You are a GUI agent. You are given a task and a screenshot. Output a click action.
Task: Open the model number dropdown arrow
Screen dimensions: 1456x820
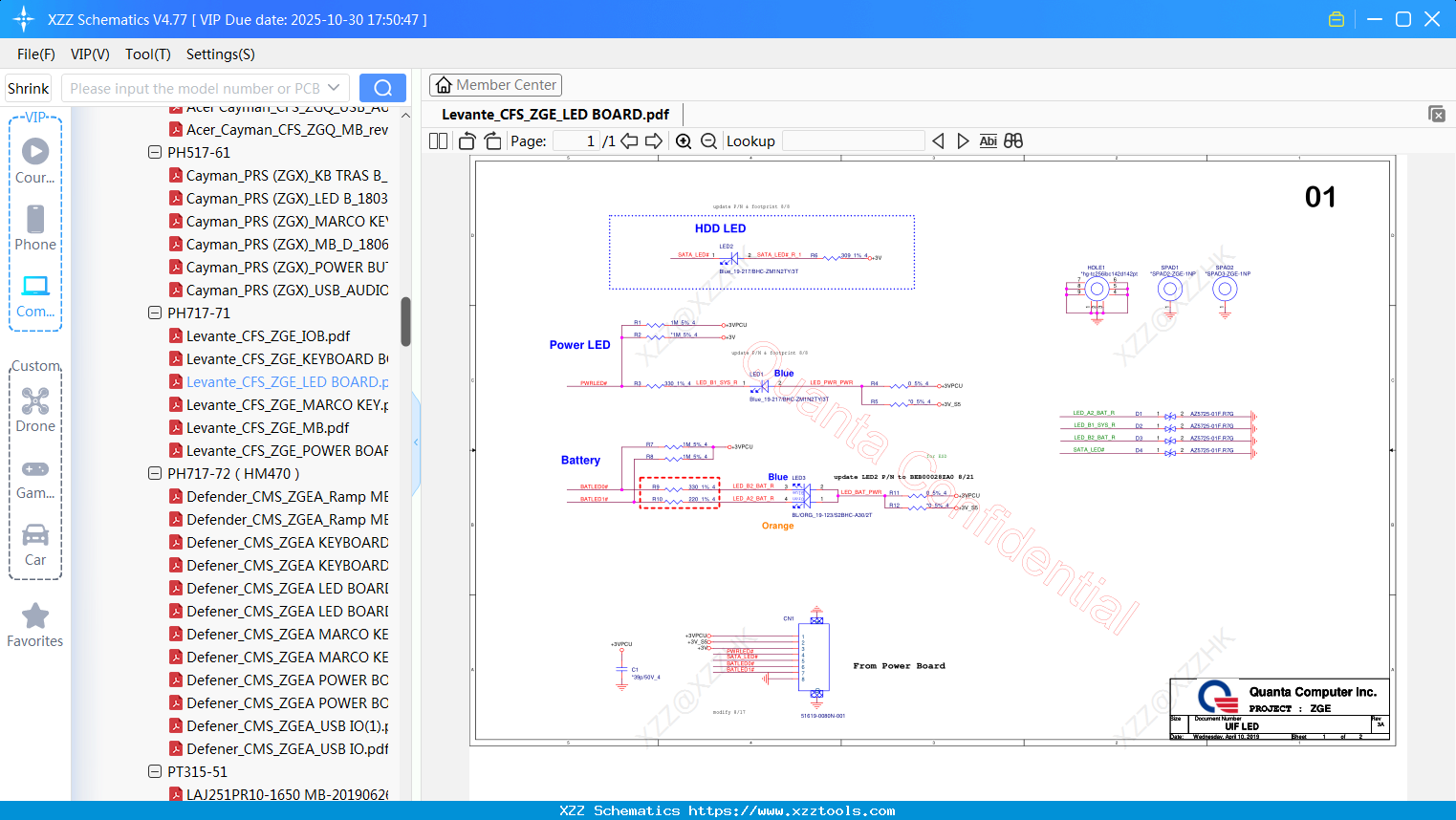(x=334, y=88)
